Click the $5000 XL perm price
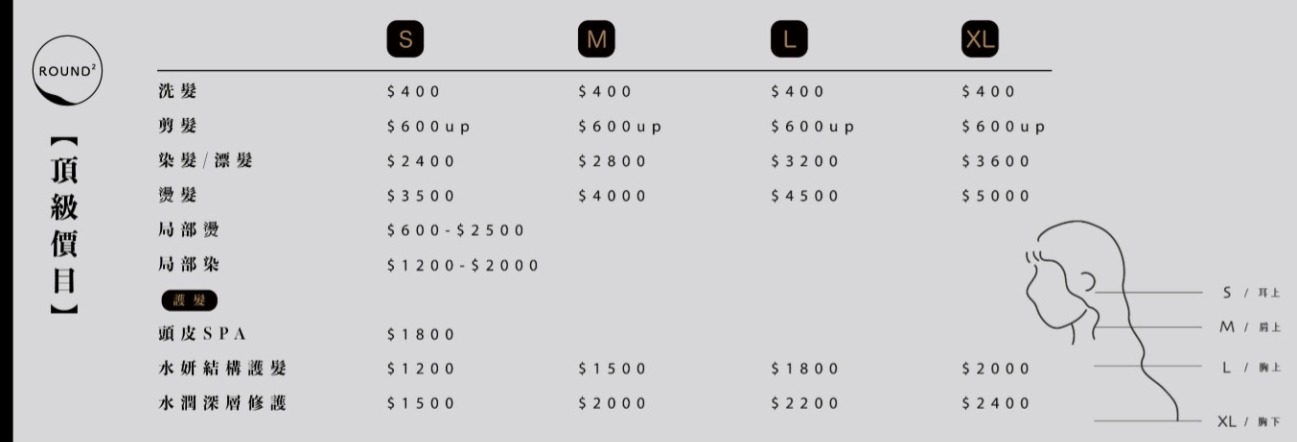The height and width of the screenshot is (442, 1297). [x=995, y=196]
